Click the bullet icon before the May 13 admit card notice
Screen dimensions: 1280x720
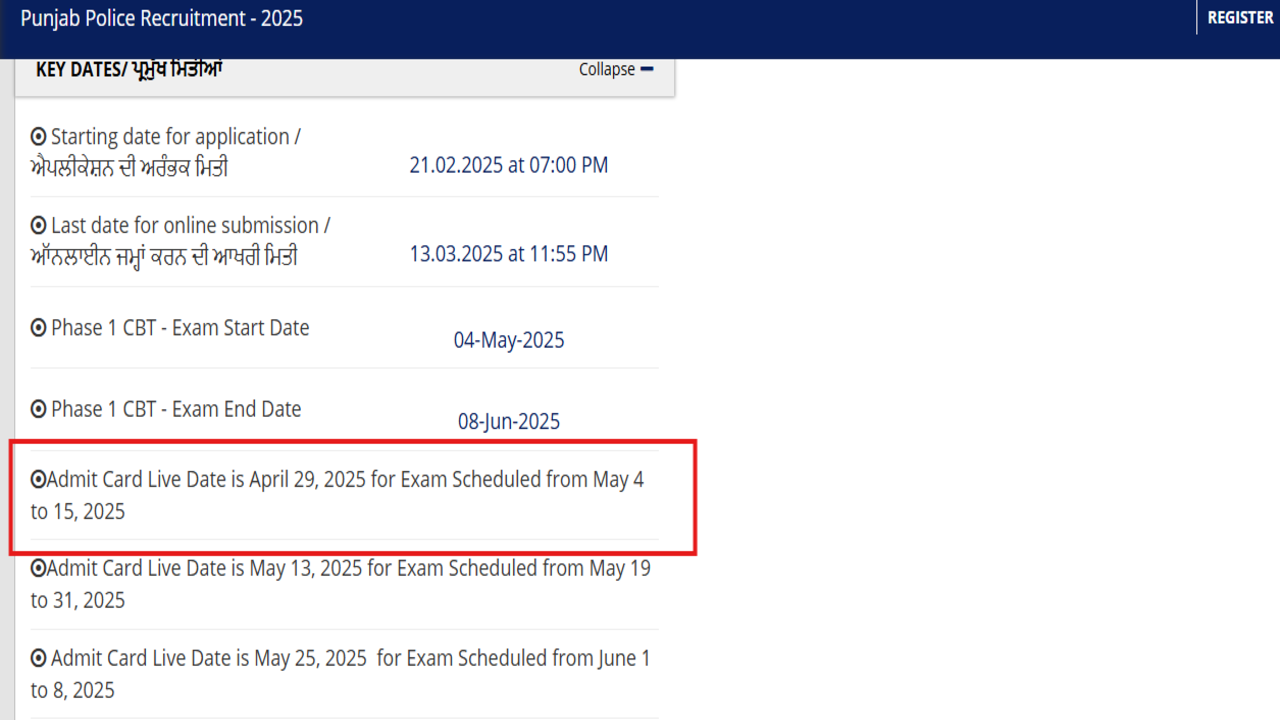click(38, 569)
